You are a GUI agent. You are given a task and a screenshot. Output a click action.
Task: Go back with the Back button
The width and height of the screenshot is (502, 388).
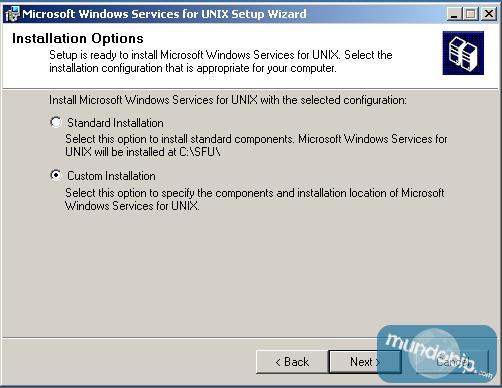292,362
